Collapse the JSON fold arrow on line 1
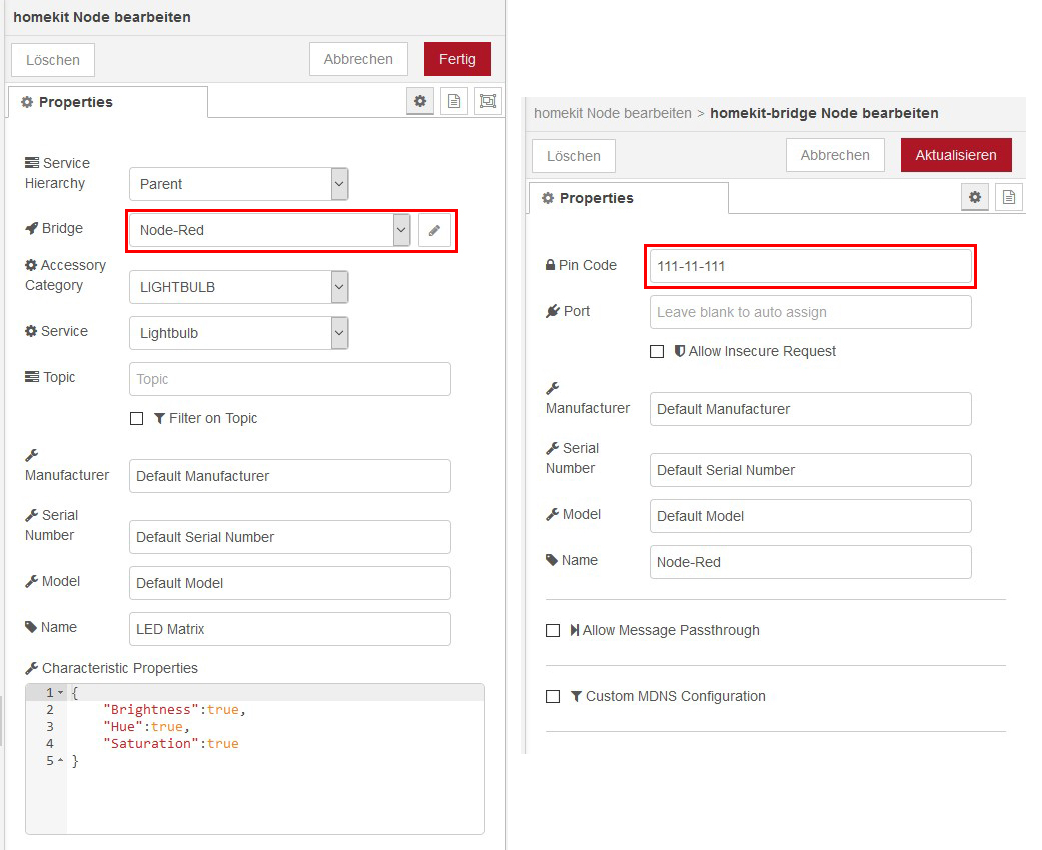Image resolution: width=1042 pixels, height=850 pixels. pos(60,692)
